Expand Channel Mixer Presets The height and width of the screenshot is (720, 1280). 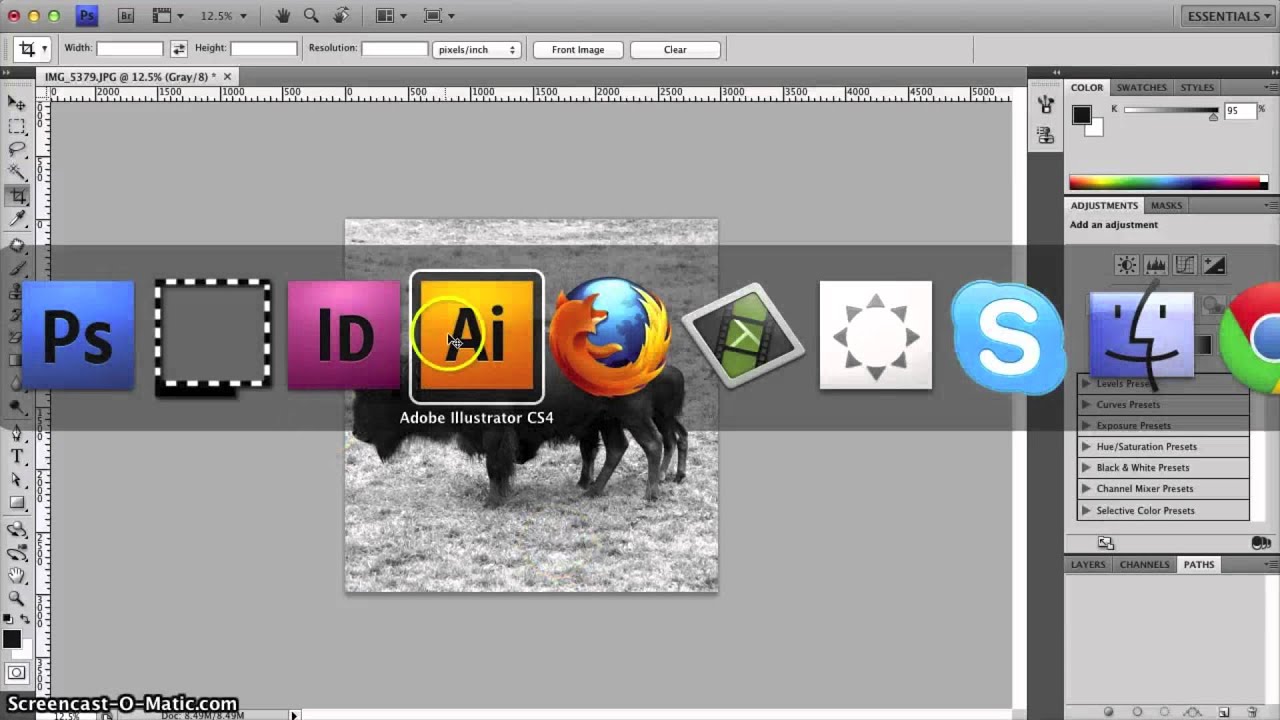[1086, 489]
